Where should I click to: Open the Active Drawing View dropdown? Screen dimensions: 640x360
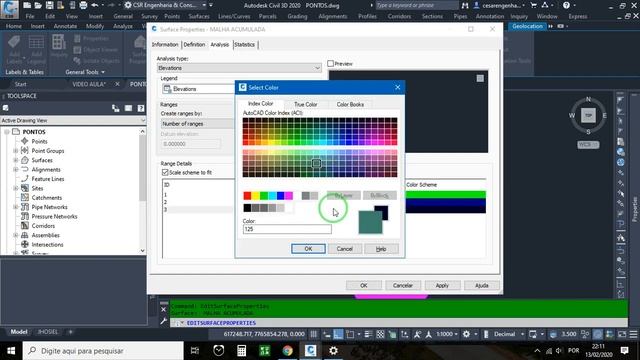(x=73, y=120)
